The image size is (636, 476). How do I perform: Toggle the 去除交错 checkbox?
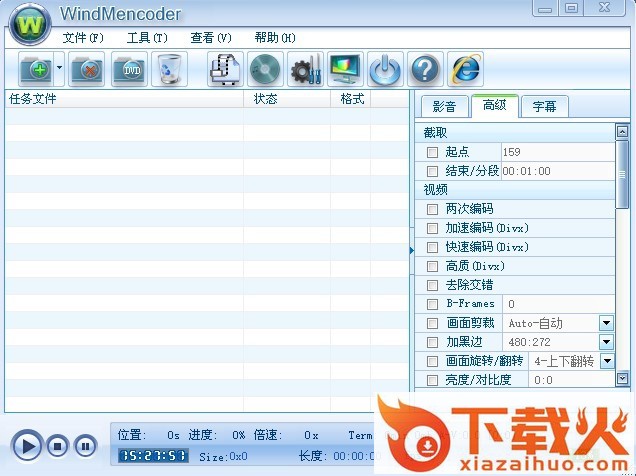[432, 285]
